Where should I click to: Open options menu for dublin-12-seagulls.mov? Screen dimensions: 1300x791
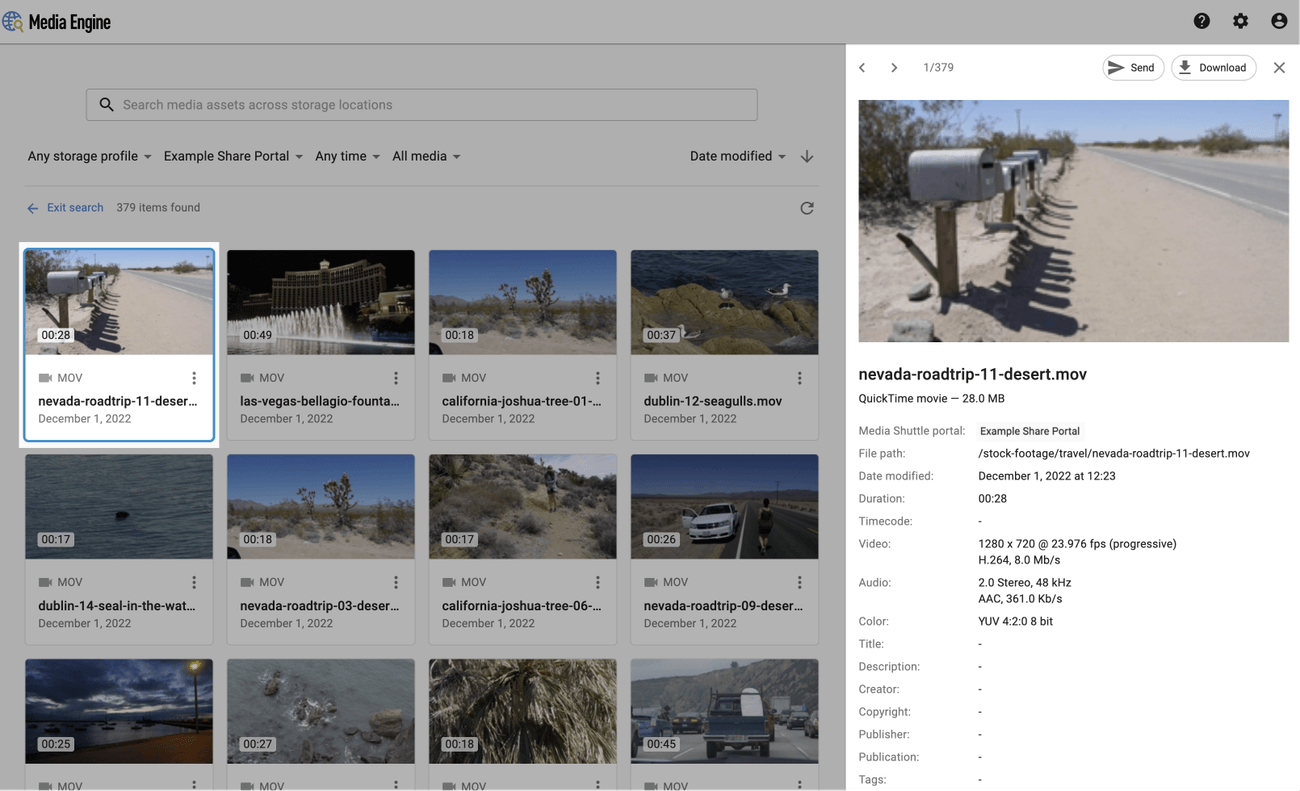coord(799,378)
